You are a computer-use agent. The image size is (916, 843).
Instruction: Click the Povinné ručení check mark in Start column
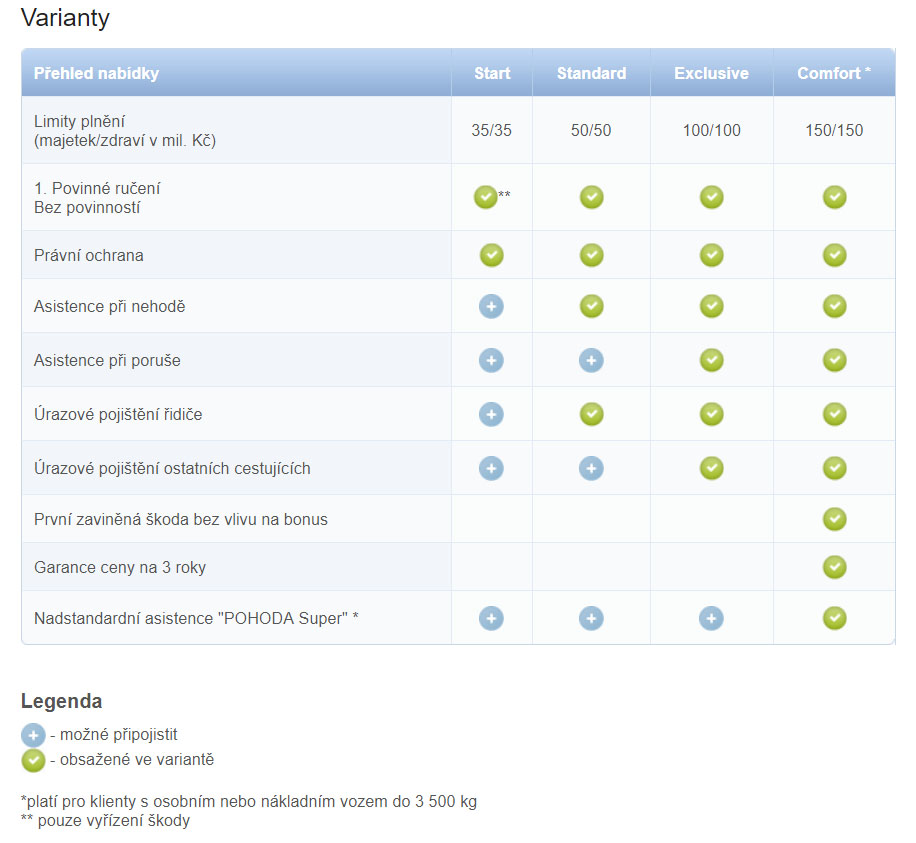coord(485,197)
